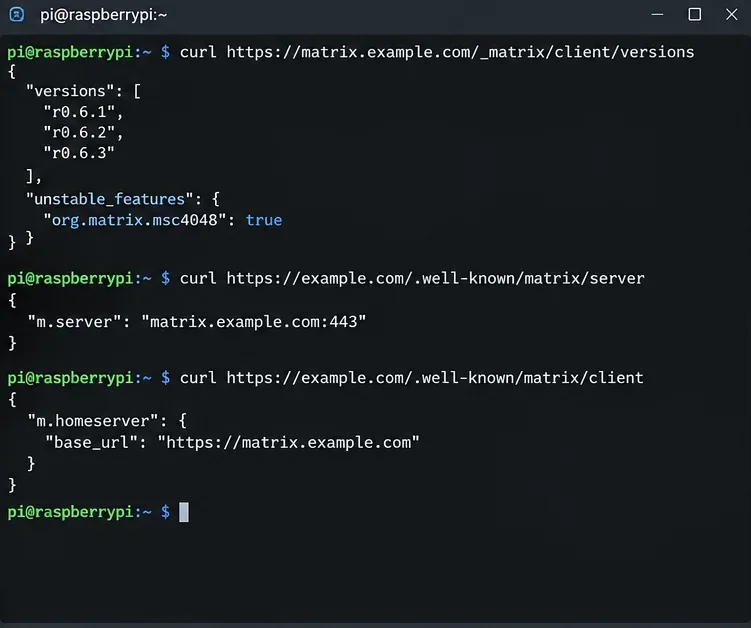Viewport: 751px width, 628px height.
Task: Click the prompt before the matrix/server curl
Action: pyautogui.click(x=89, y=278)
